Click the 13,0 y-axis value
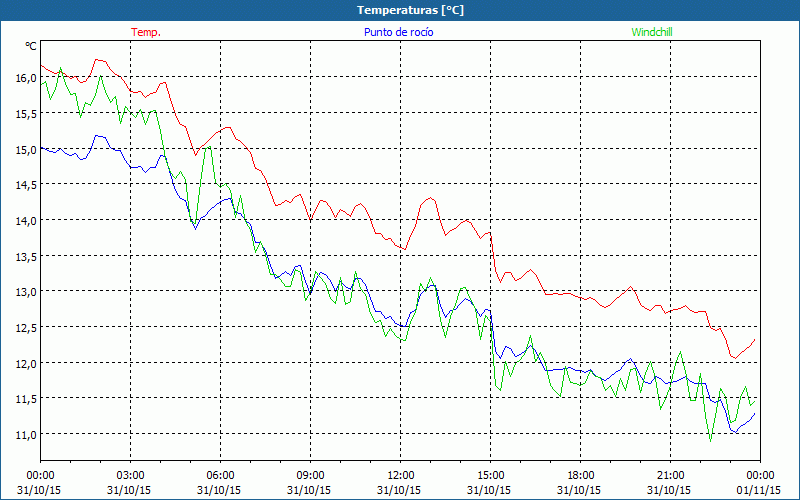 click(26, 292)
